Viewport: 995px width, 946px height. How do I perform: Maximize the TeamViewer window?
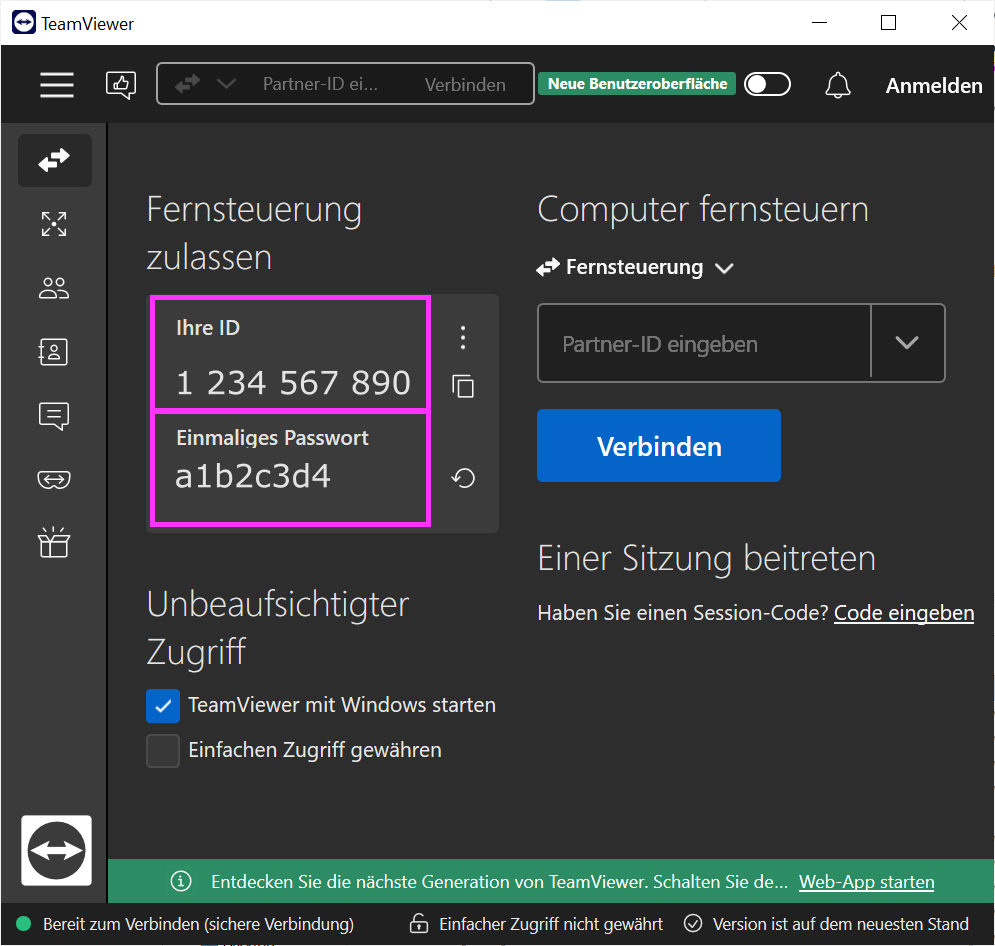(x=888, y=23)
